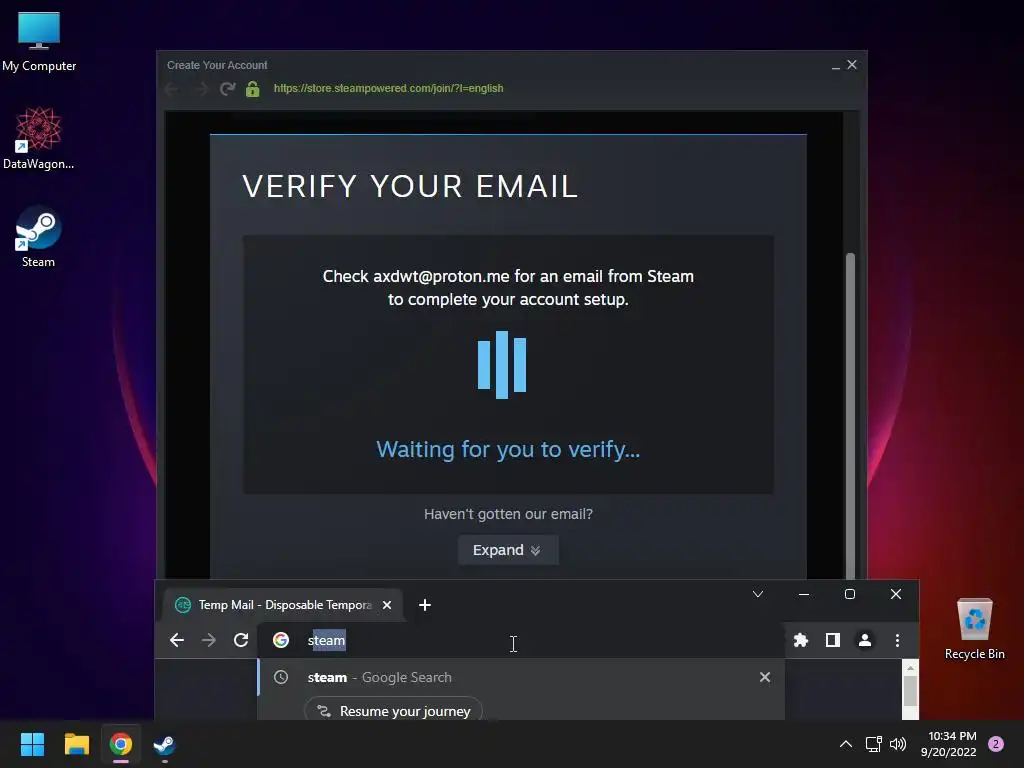Go forward in Chrome
Screen dimensions: 1024x768
click(x=209, y=641)
